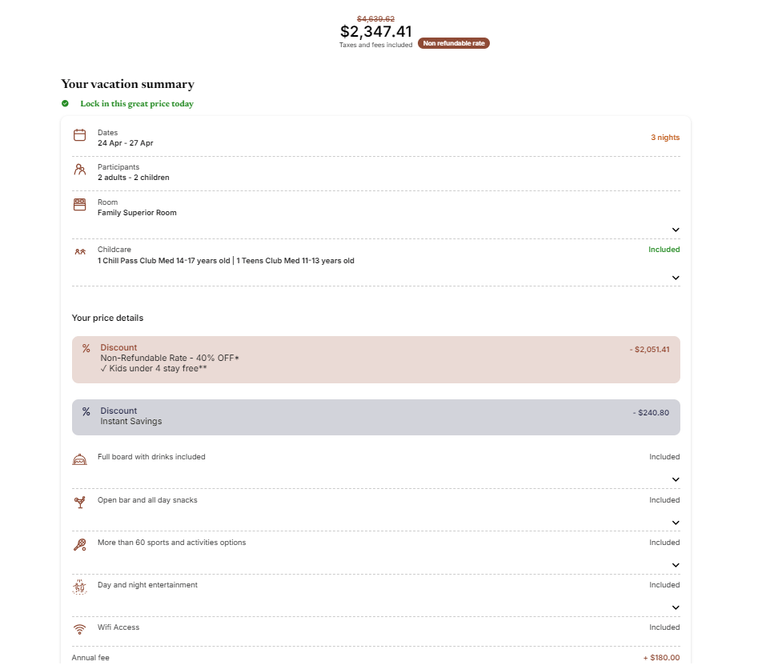Click the entertainment icon
Image resolution: width=770 pixels, height=669 pixels.
coord(80,587)
